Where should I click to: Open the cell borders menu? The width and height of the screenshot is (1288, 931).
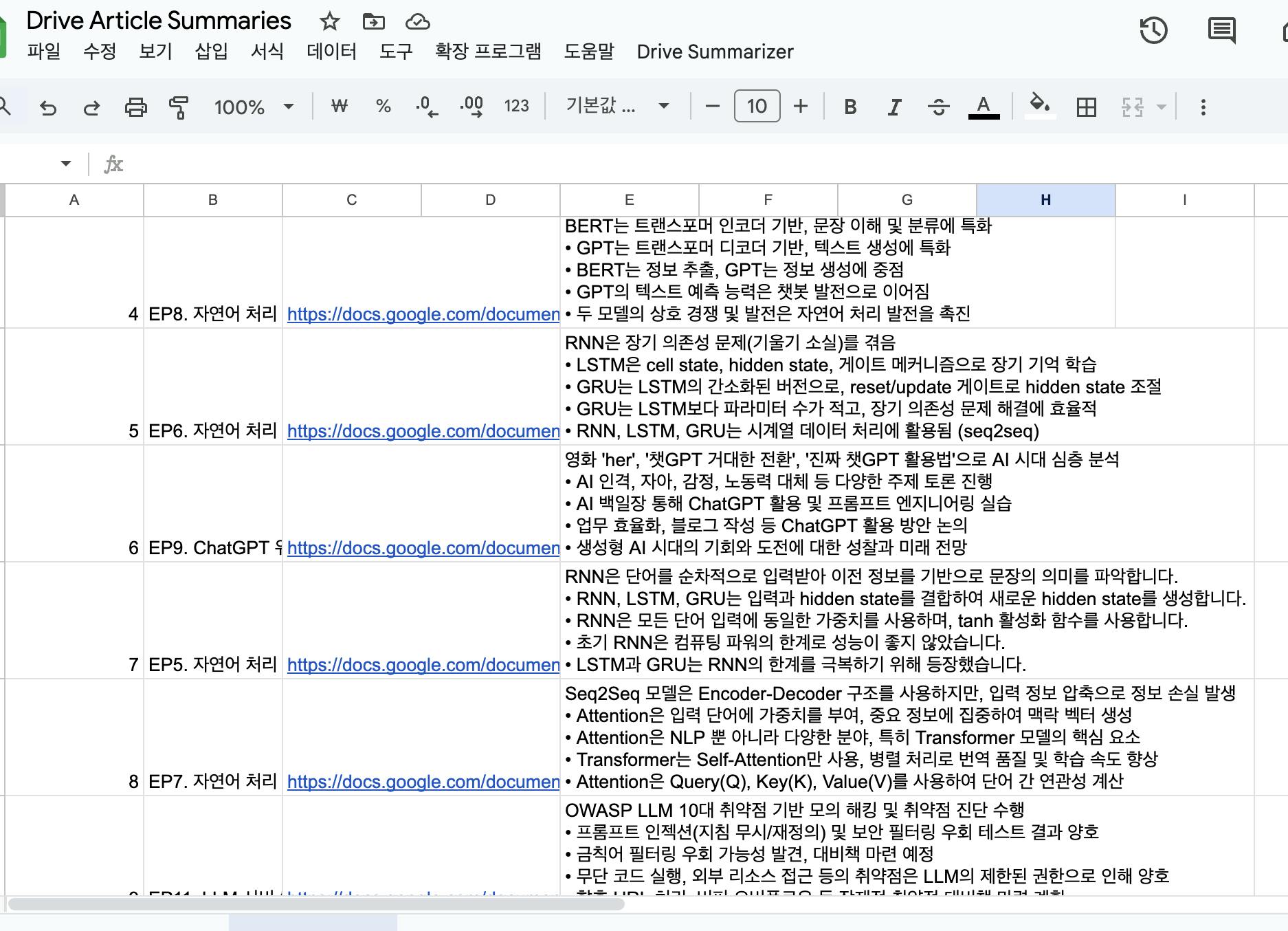[x=1086, y=107]
